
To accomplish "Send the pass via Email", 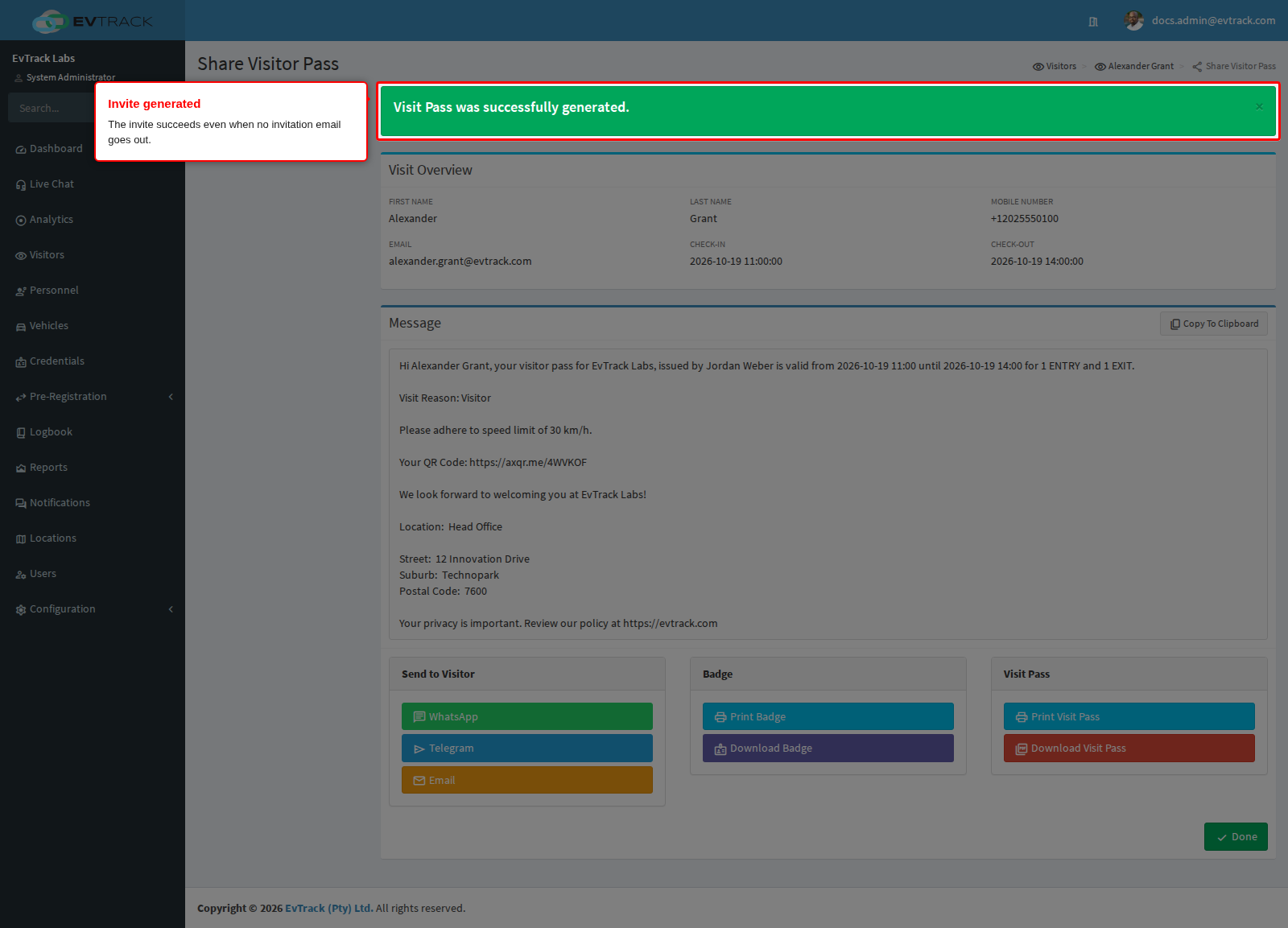I will click(527, 780).
